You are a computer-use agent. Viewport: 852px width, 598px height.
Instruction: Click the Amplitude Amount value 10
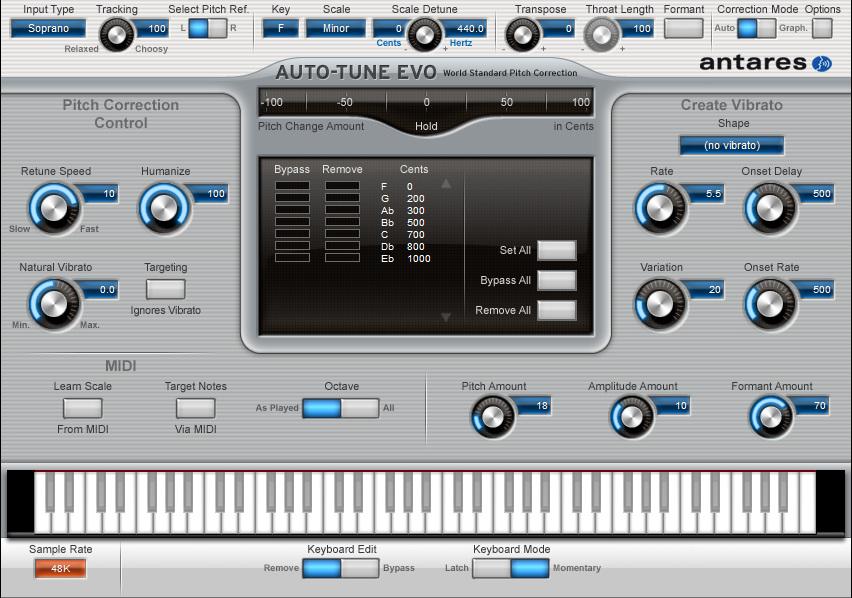(674, 406)
